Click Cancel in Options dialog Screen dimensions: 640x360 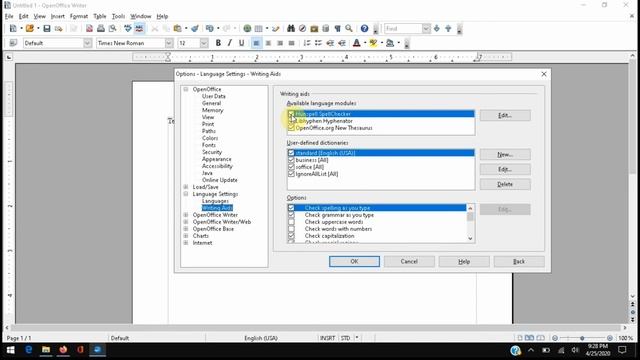point(409,262)
